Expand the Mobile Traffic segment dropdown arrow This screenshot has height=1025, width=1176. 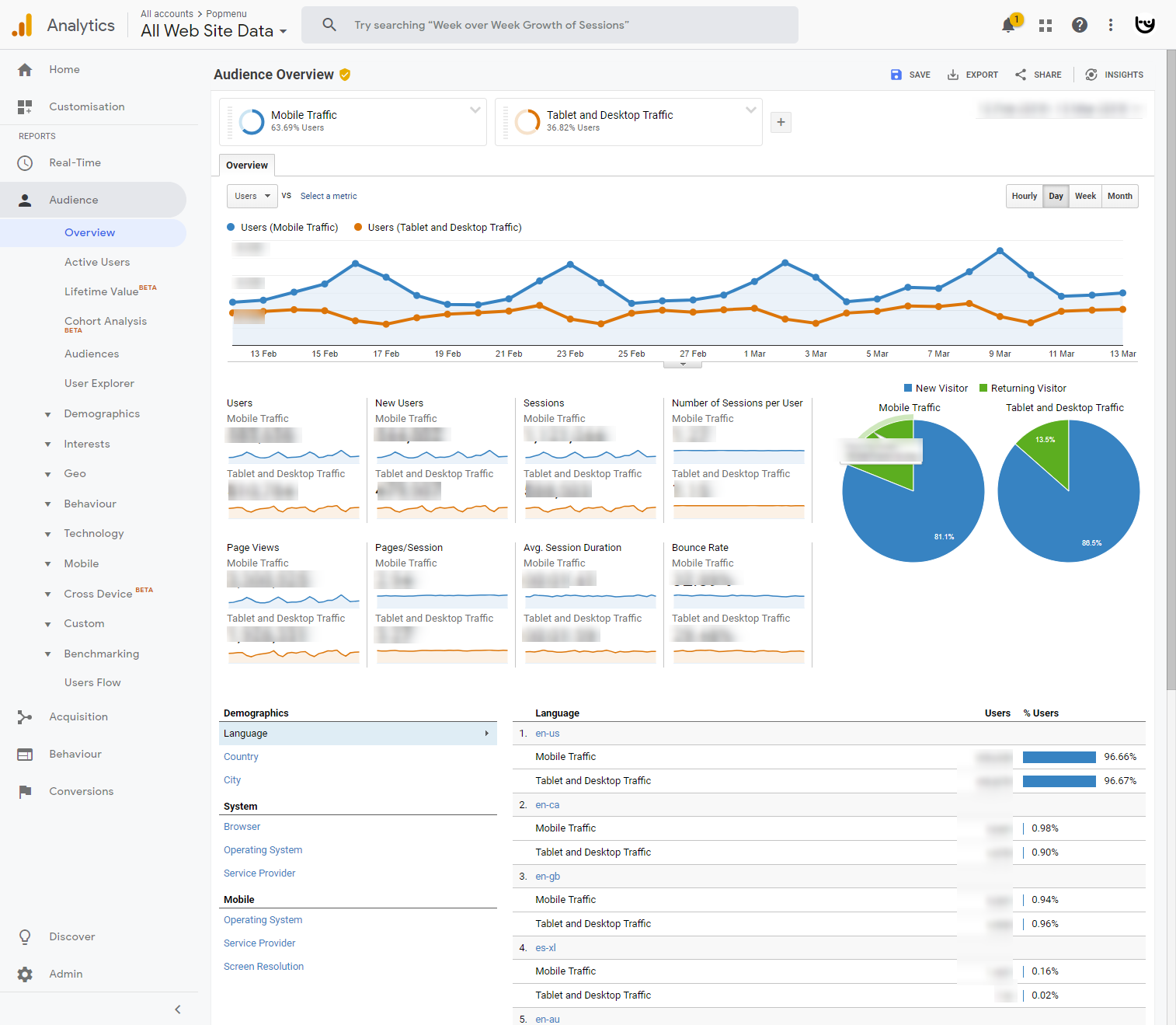pyautogui.click(x=475, y=110)
